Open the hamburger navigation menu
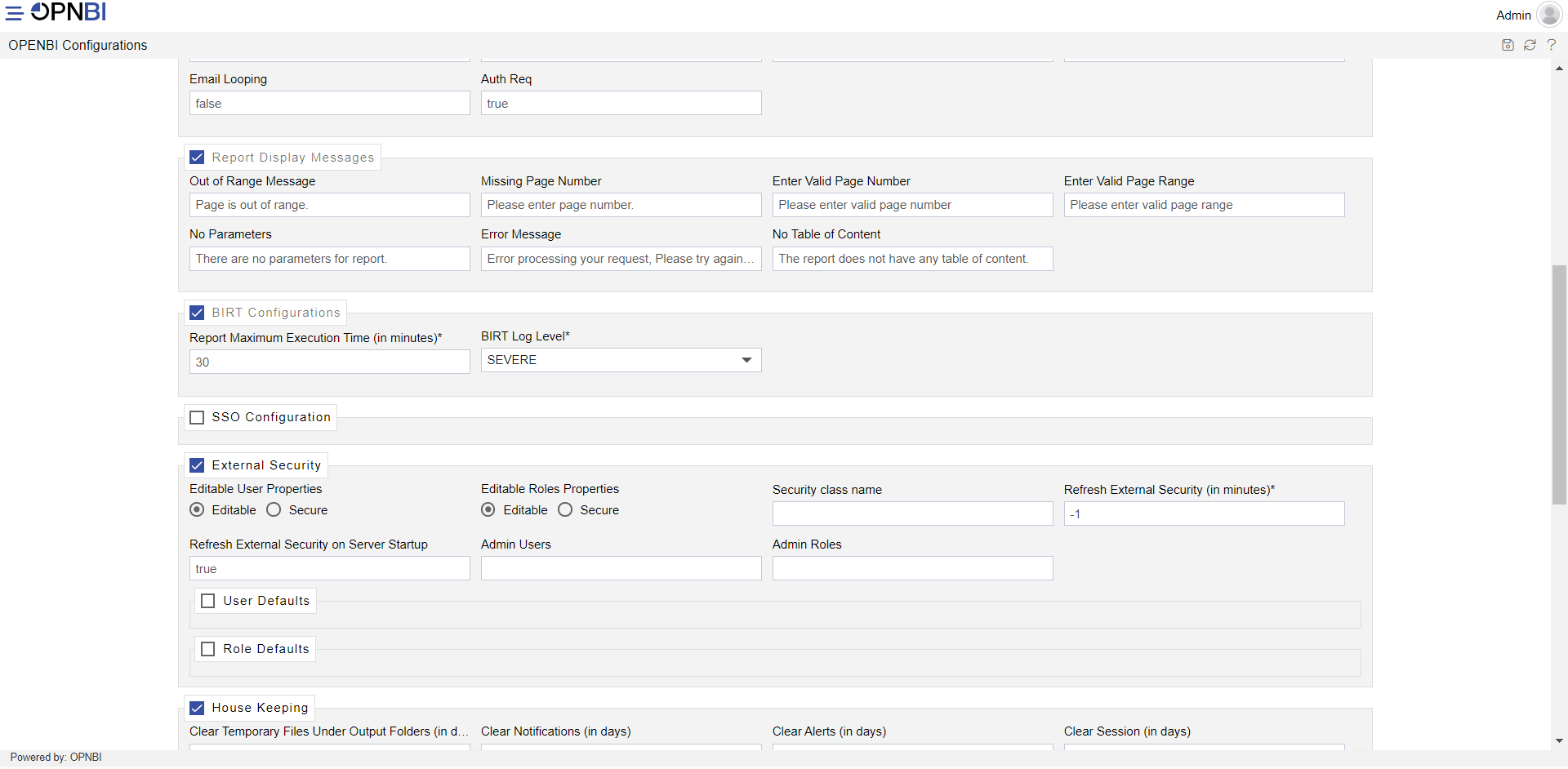This screenshot has height=769, width=1568. 14,13
